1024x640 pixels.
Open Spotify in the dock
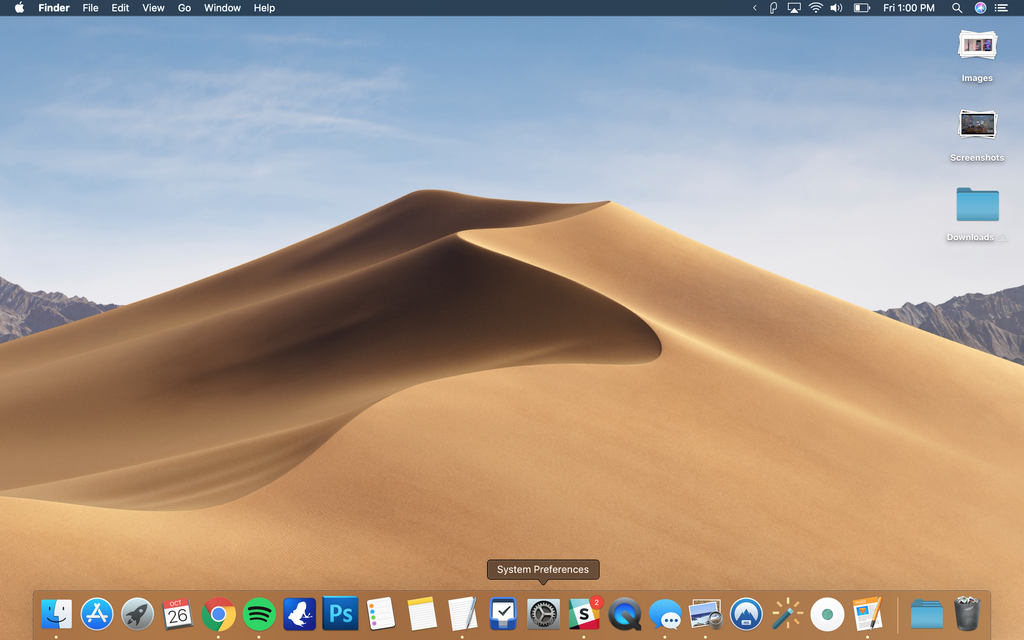259,613
